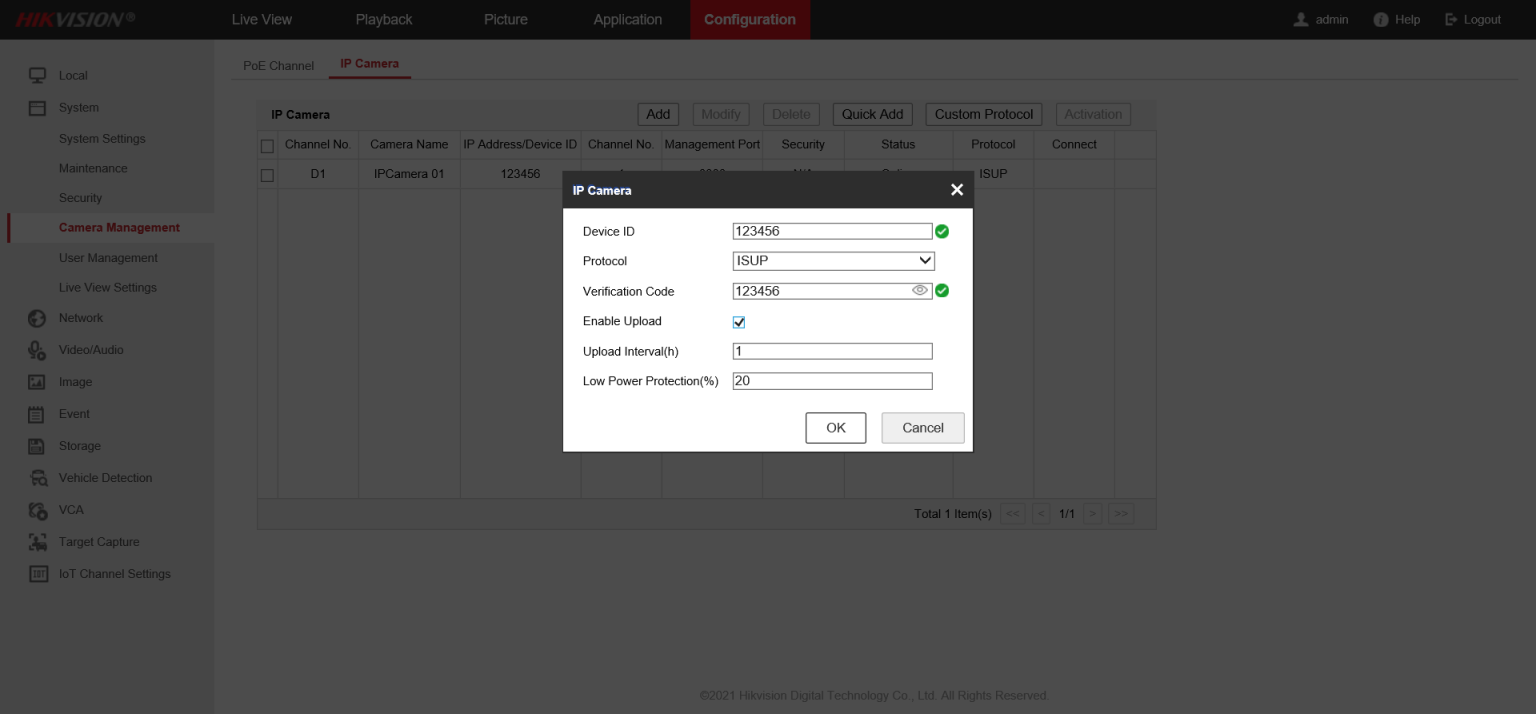Open Vehicle Detection icon in sidebar

[x=37, y=478]
